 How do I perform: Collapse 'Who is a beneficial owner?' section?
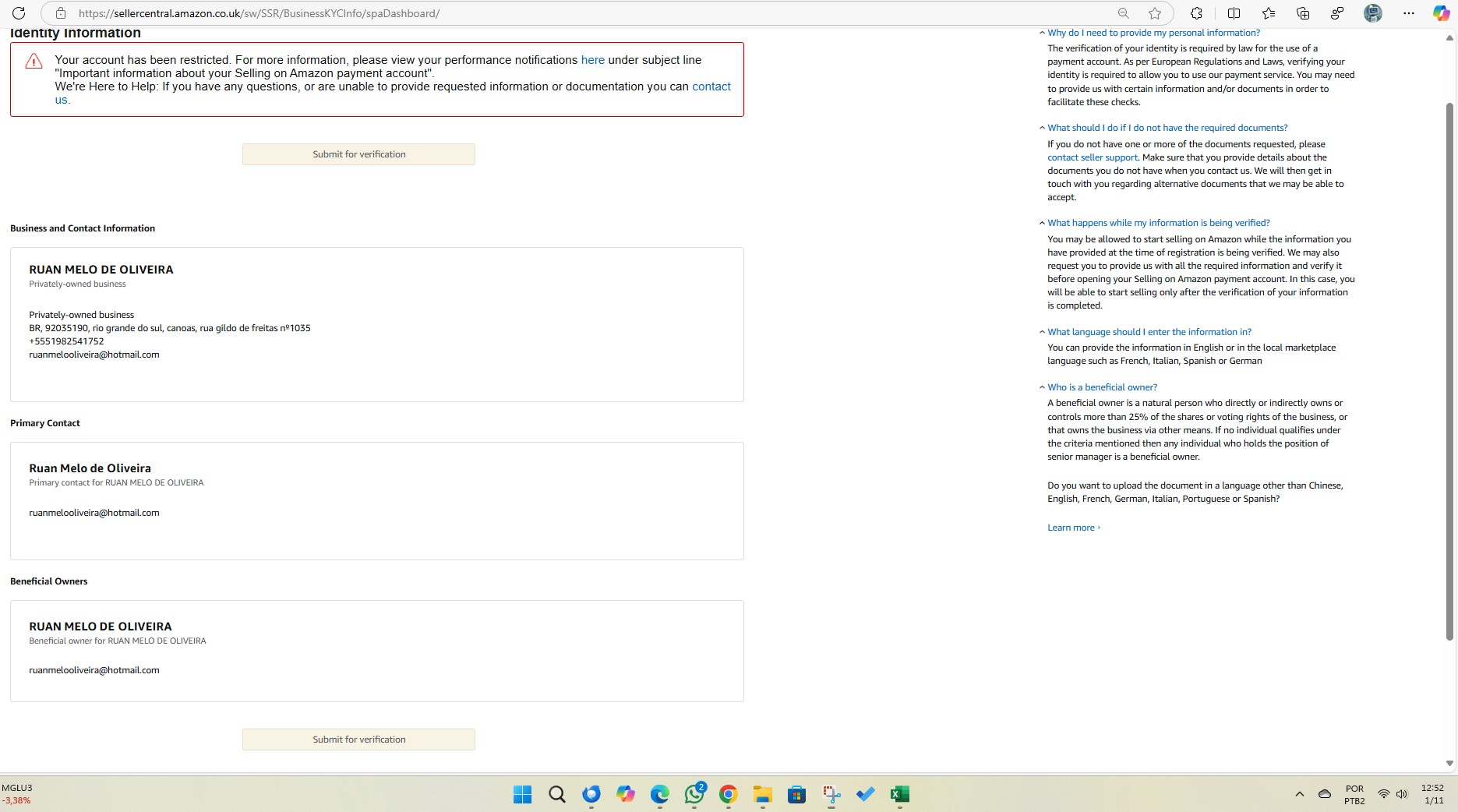coord(1102,387)
